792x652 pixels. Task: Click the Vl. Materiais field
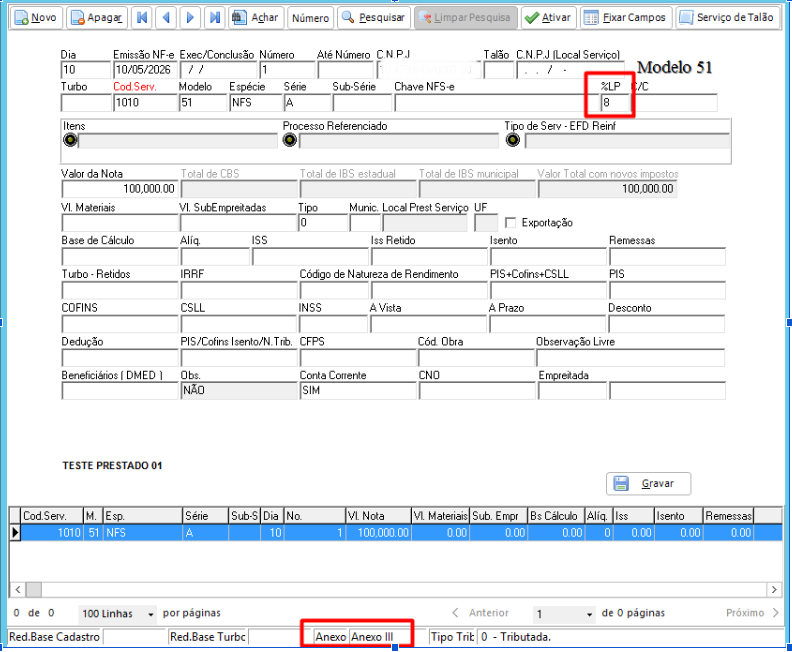coord(120,223)
